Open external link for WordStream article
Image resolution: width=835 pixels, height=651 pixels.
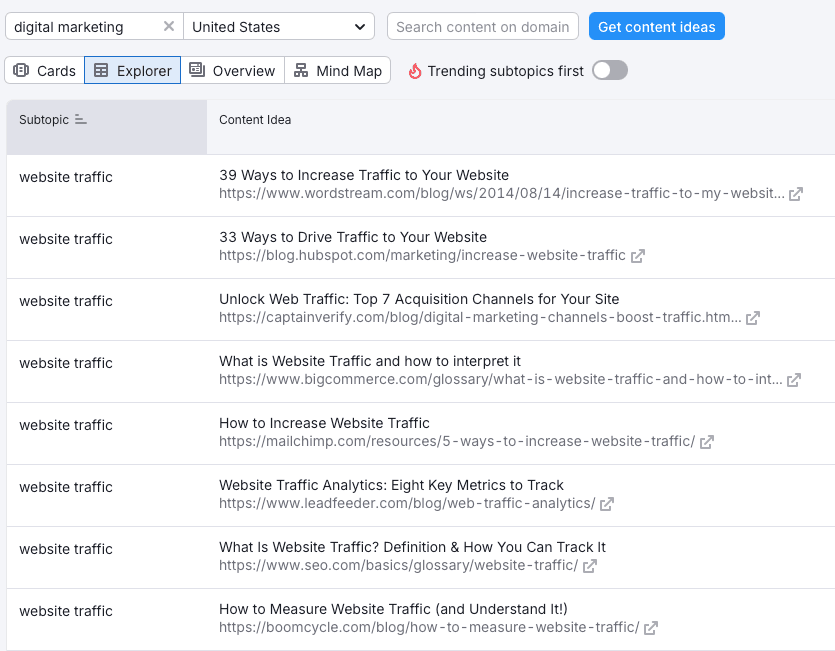tap(796, 194)
